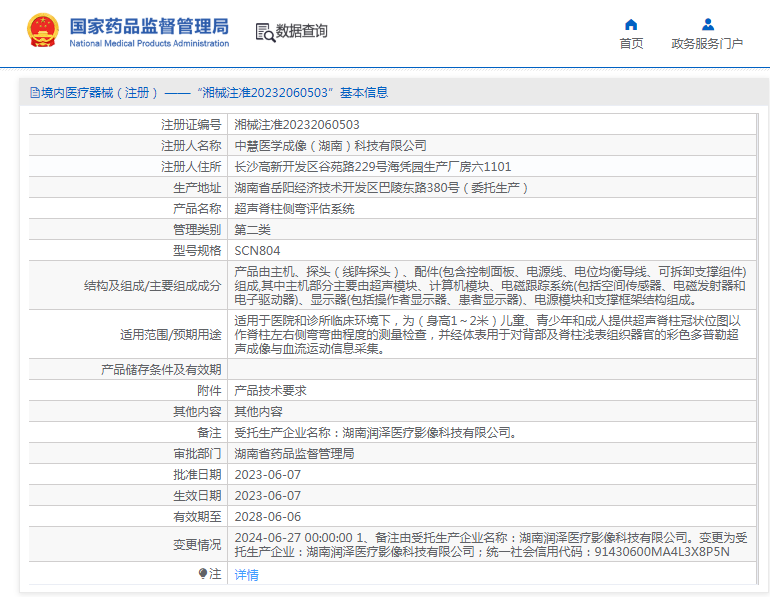
Task: Click the 管理类别 label
Action: pyautogui.click(x=197, y=230)
